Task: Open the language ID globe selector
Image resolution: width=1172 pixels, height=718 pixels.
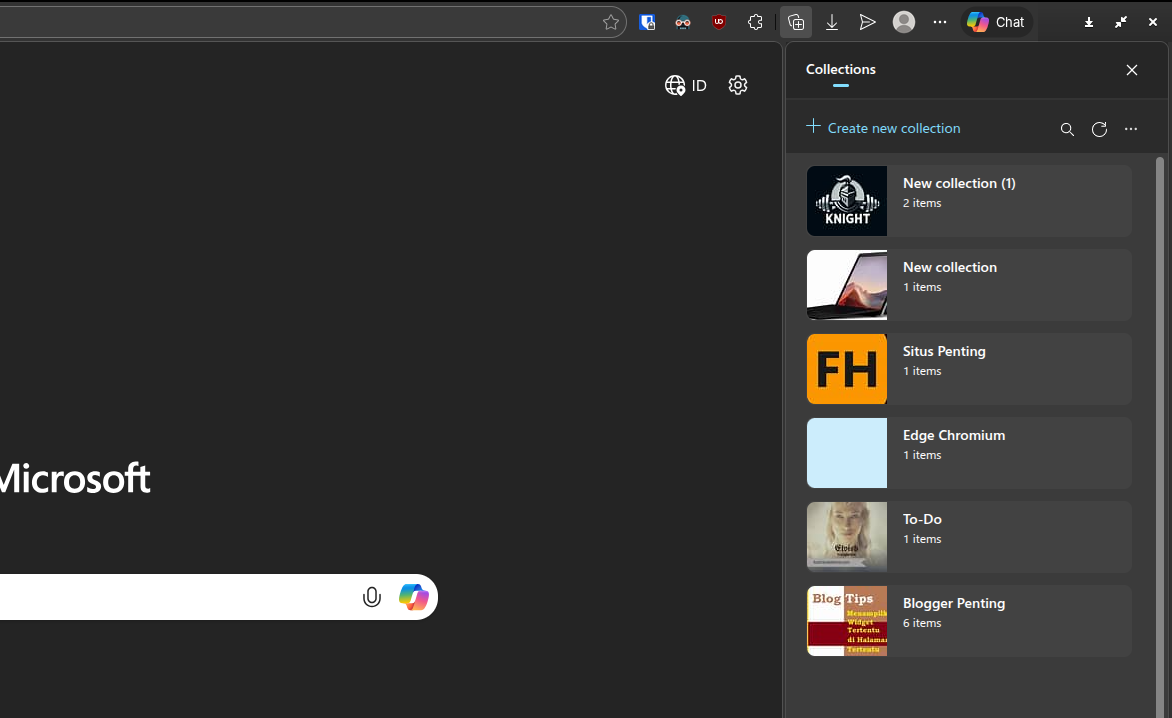Action: click(x=686, y=85)
